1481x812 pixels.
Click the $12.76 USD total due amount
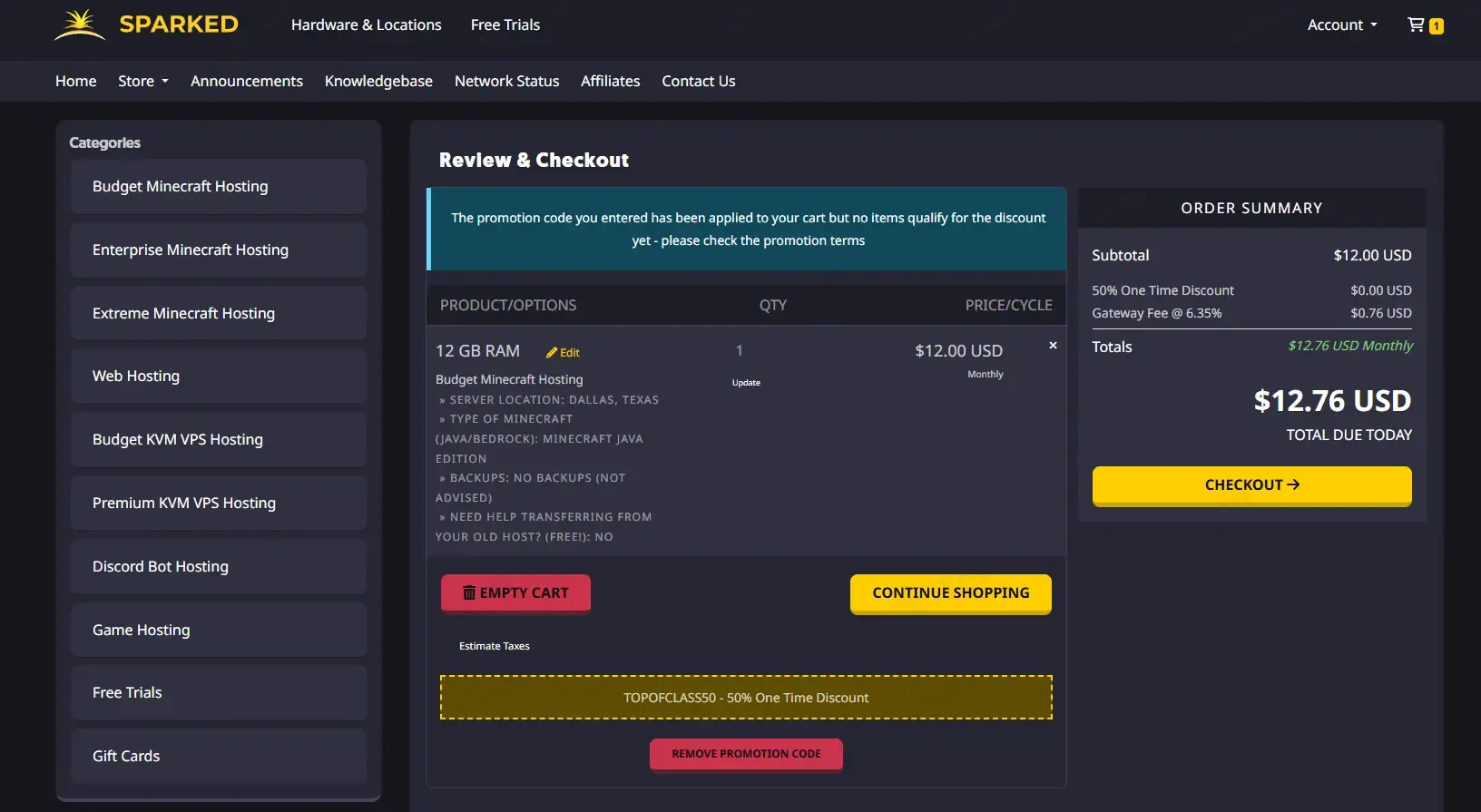(1332, 400)
